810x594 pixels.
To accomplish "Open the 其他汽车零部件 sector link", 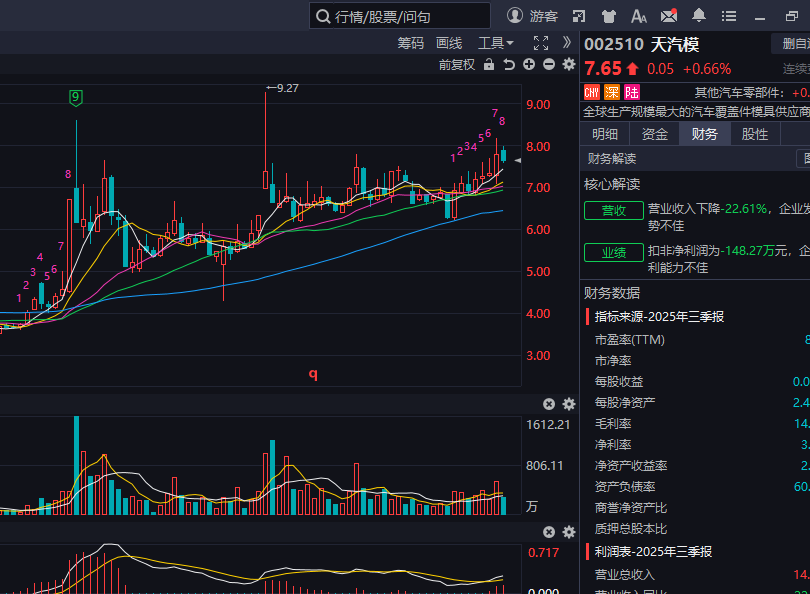I will (x=739, y=93).
